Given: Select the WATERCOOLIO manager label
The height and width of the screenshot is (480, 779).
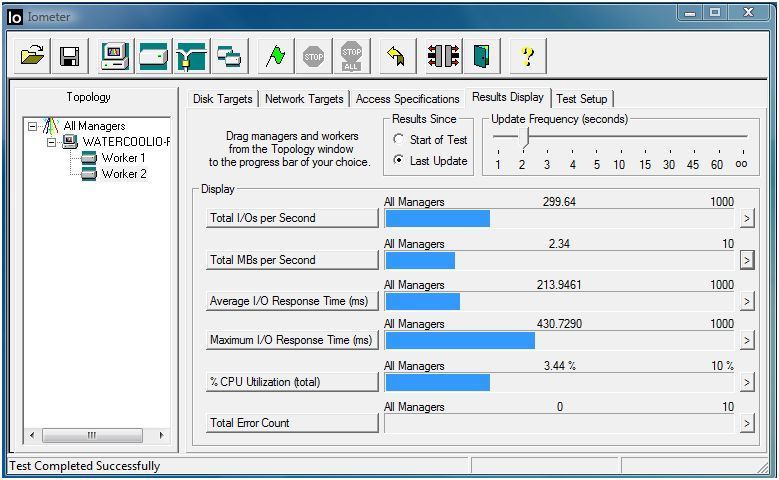Looking at the screenshot, I should click(126, 142).
